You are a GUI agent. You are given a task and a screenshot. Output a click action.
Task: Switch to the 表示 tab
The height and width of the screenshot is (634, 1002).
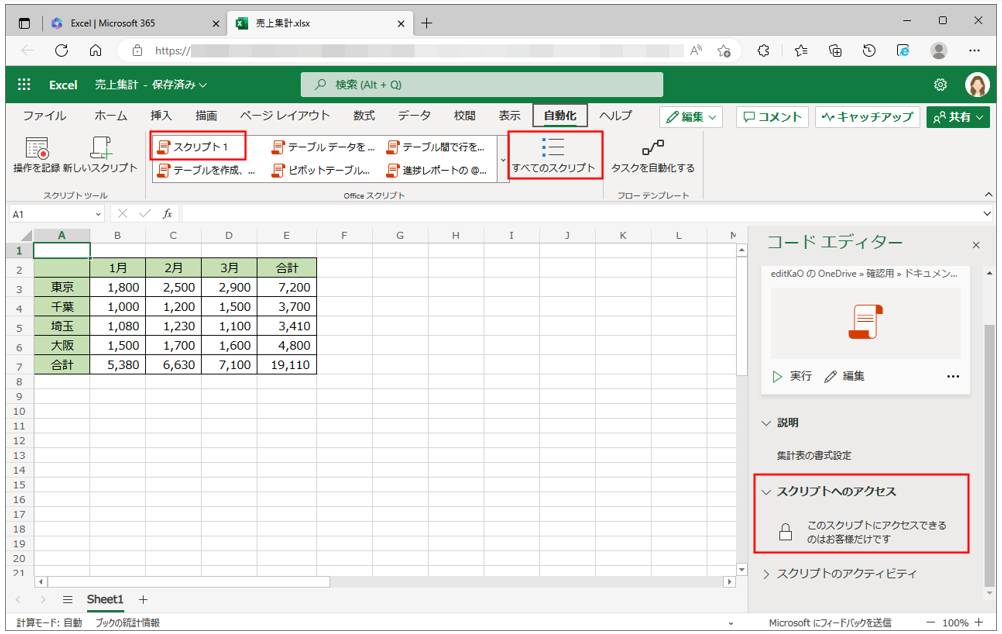pyautogui.click(x=509, y=116)
